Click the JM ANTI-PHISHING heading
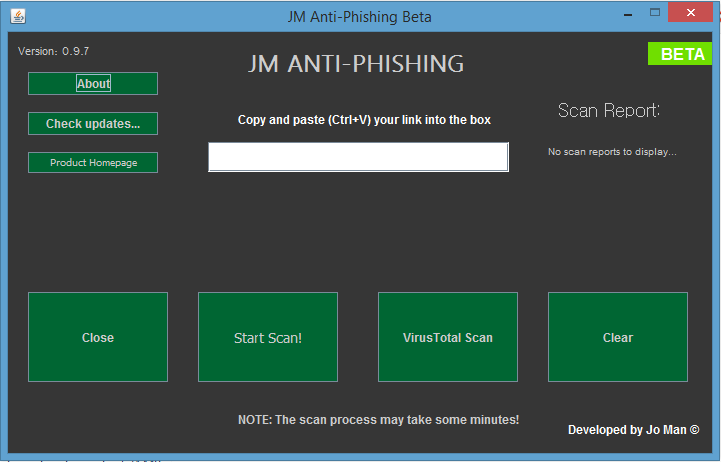Image resolution: width=721 pixels, height=462 pixels. [356, 63]
